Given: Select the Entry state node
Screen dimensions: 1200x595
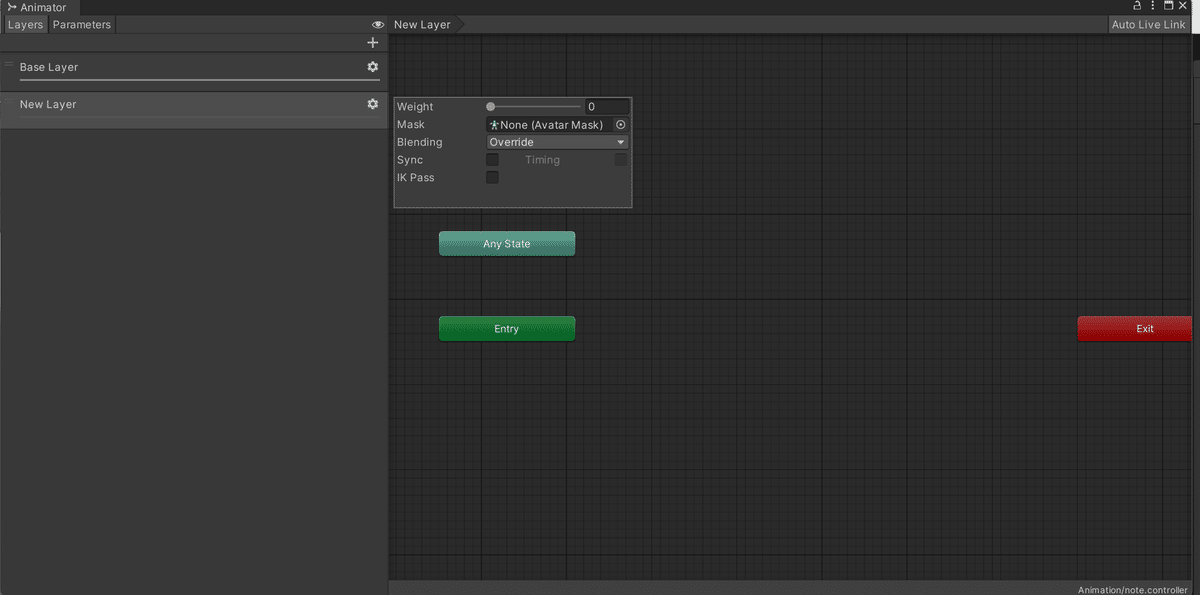Looking at the screenshot, I should click(506, 328).
